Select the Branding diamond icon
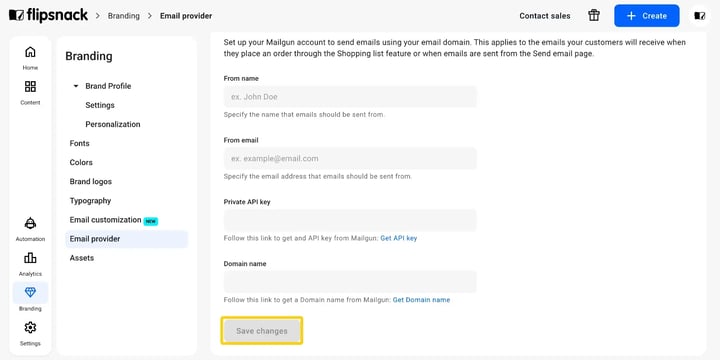Viewport: 720px width, 360px height. [x=30, y=292]
